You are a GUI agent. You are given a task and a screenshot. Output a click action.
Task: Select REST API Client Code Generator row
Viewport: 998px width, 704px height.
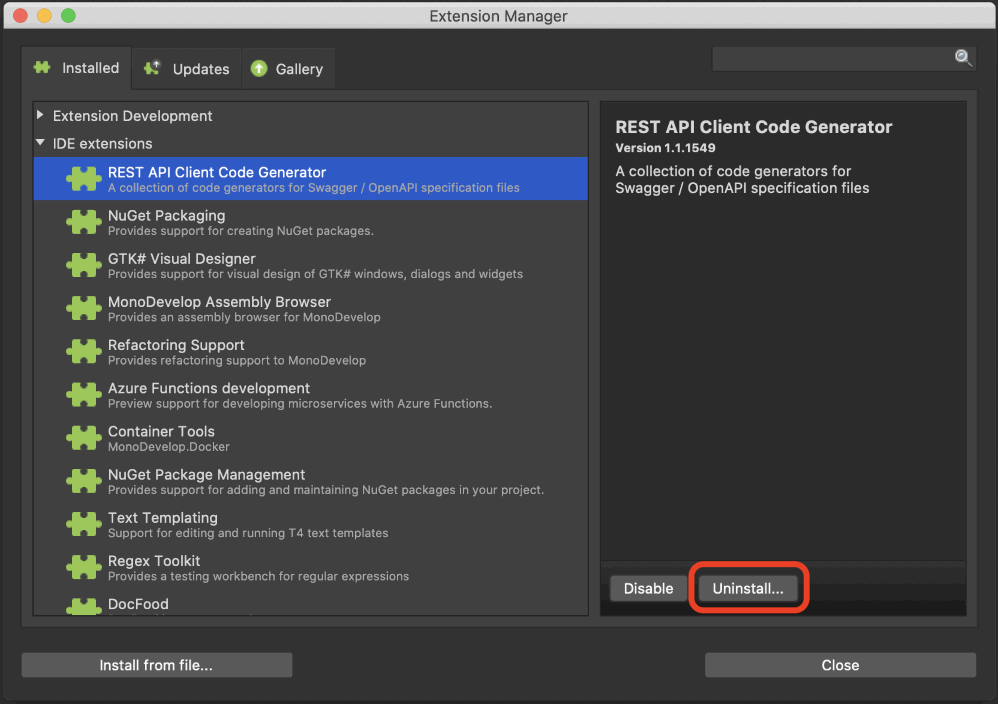point(311,179)
